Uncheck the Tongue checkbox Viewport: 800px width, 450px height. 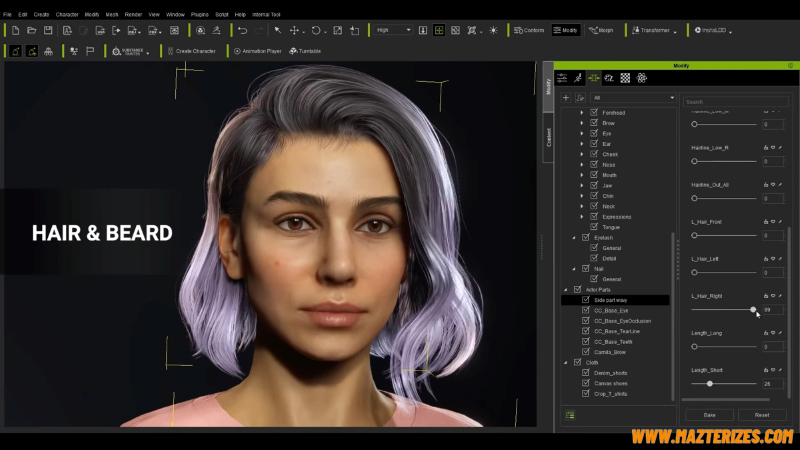(594, 227)
